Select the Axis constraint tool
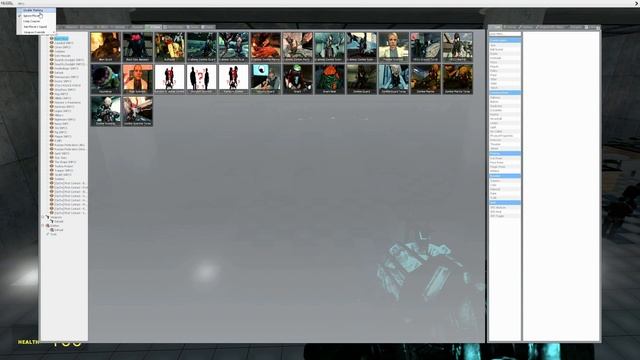This screenshot has height=360, width=640. pyautogui.click(x=505, y=45)
